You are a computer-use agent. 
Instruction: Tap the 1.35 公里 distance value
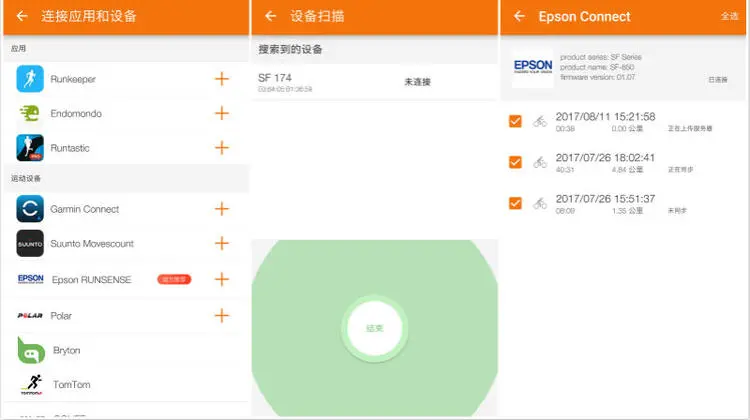[x=627, y=211]
